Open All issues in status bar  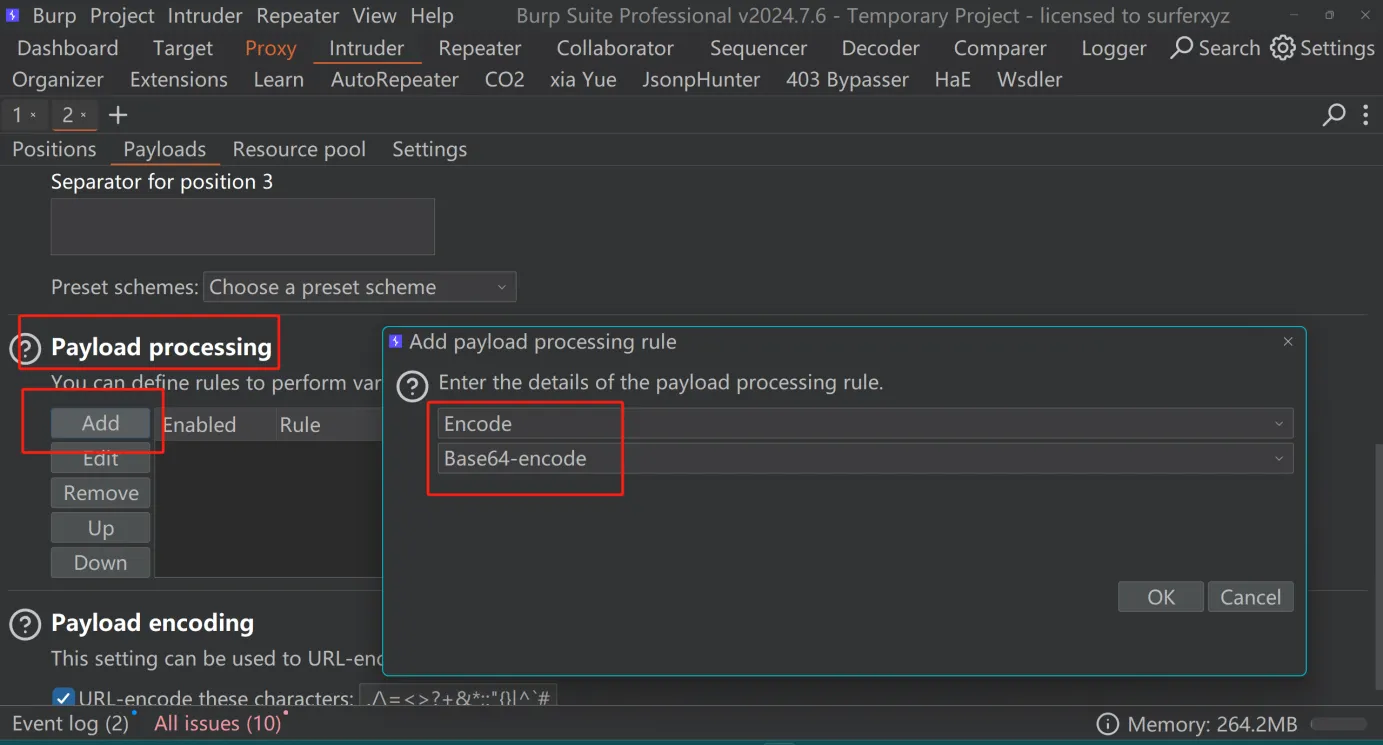coord(218,723)
